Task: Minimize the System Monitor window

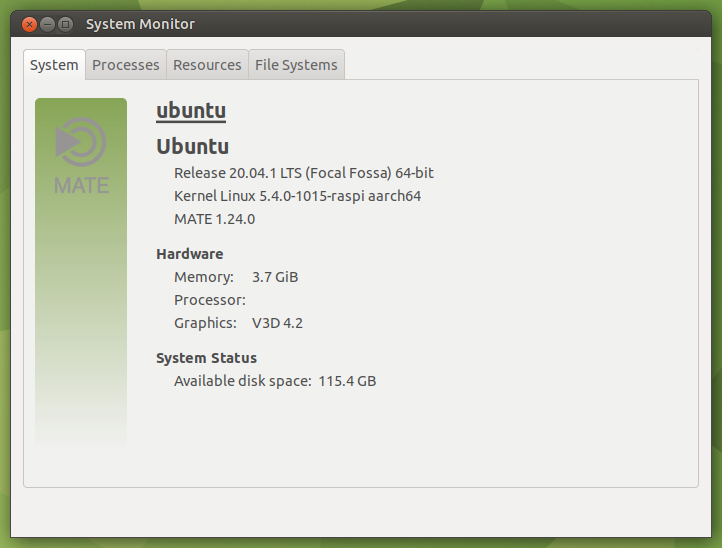Action: (47, 24)
